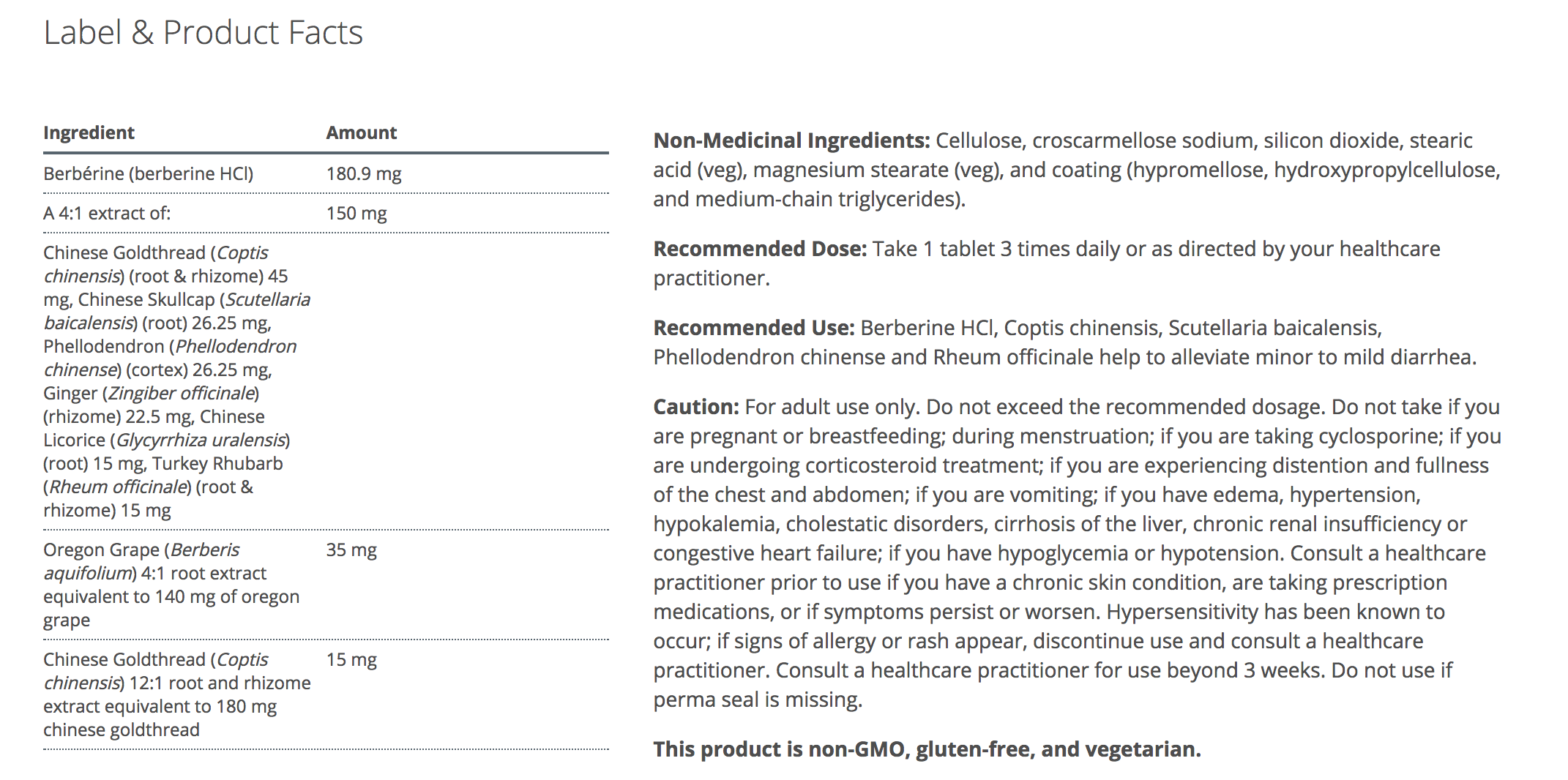This screenshot has width=1568, height=780.
Task: Click the "Caution:" bold label
Action: coord(695,408)
